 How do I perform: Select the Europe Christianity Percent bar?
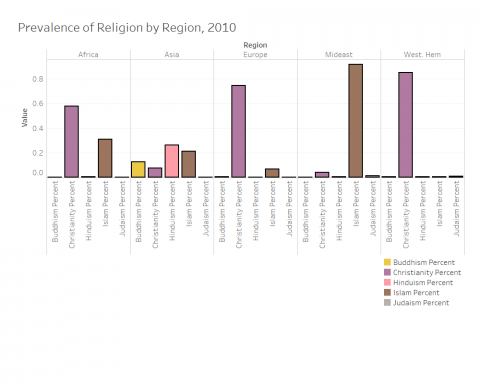click(238, 131)
